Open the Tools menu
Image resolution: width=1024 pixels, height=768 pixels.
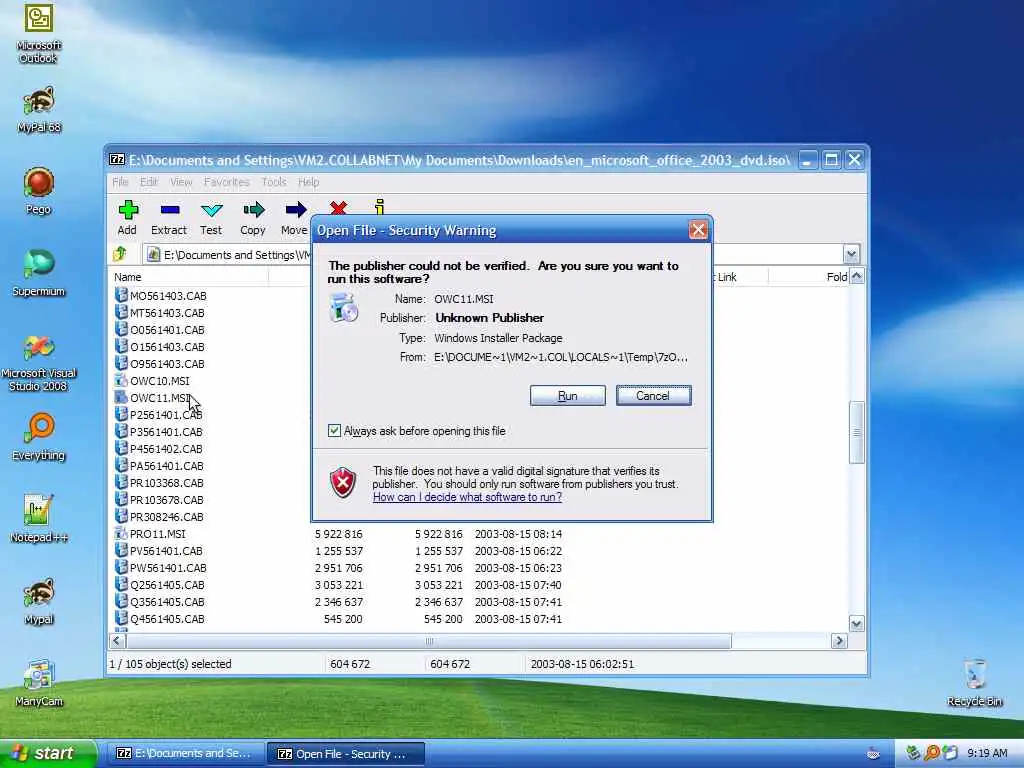(274, 182)
